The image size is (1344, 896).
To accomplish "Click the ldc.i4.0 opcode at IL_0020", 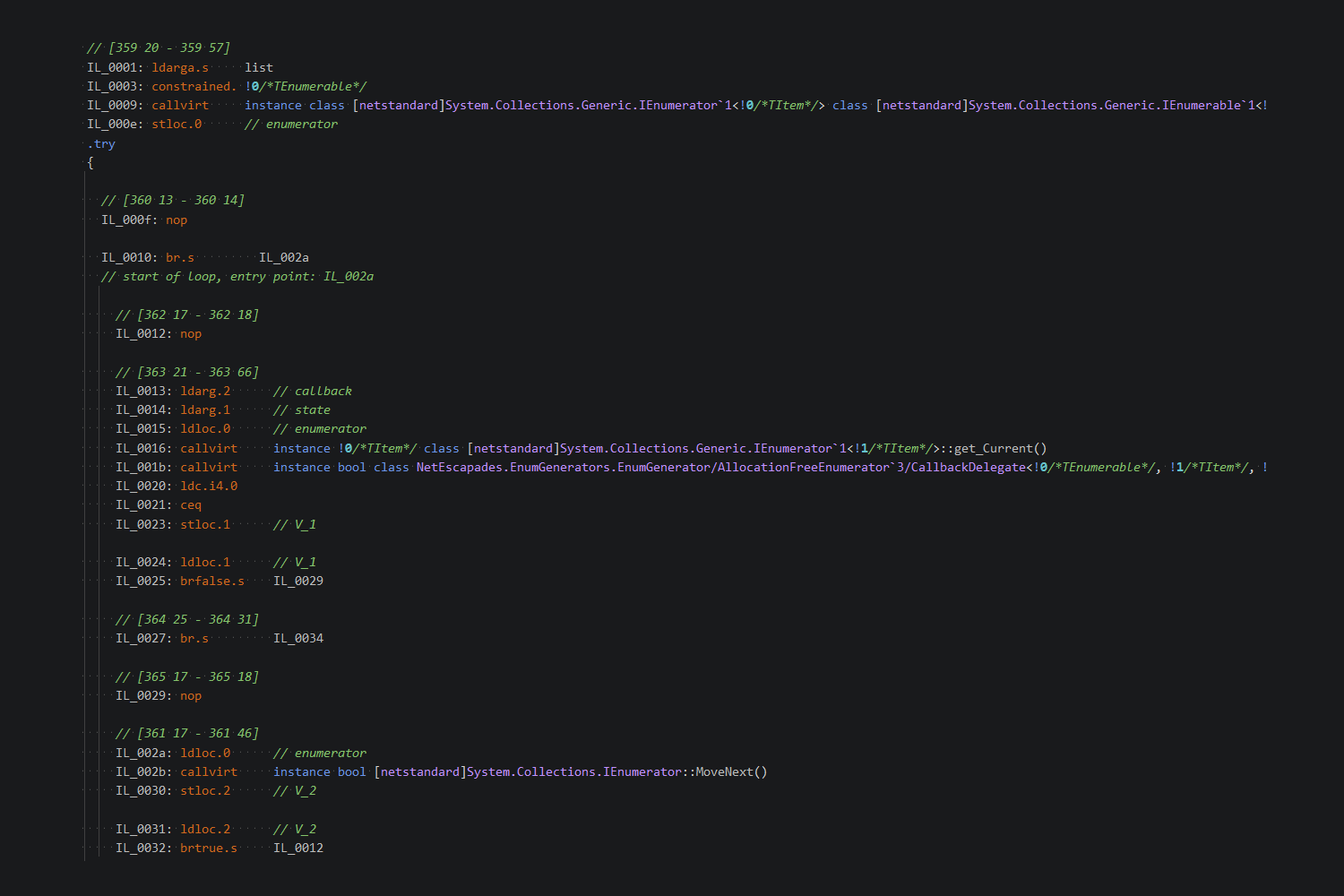I will point(209,486).
